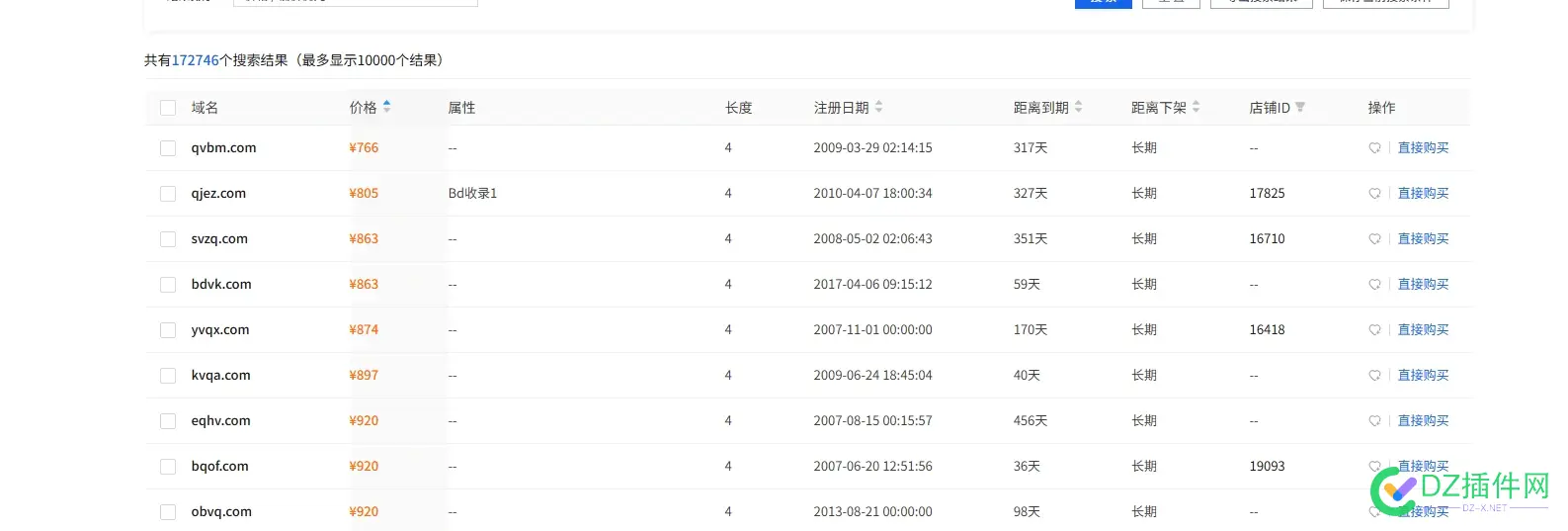Click price ¥766
The height and width of the screenshot is (531, 1568).
[x=364, y=148]
